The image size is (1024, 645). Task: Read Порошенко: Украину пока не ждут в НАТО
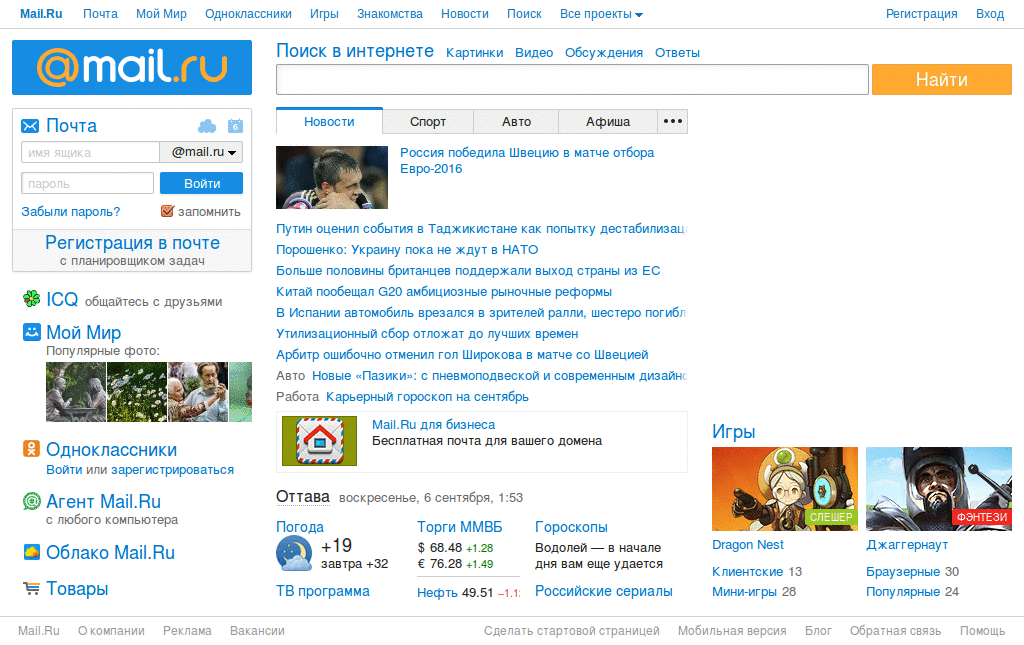[407, 249]
